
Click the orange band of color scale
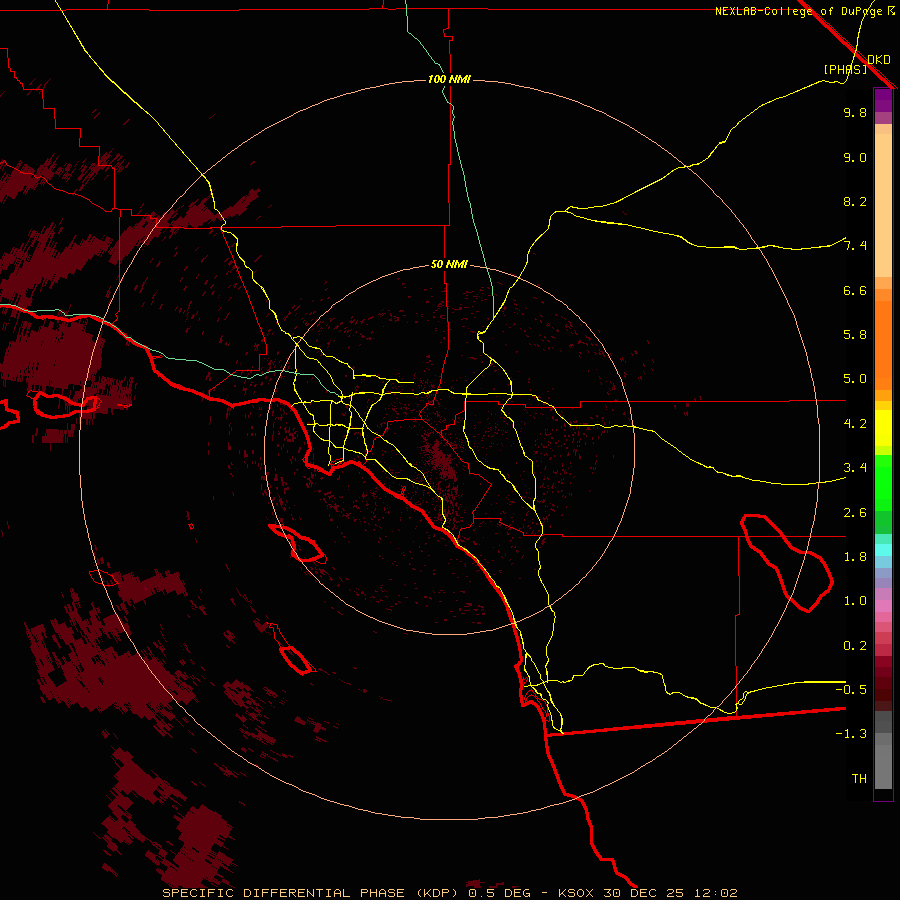pos(883,344)
